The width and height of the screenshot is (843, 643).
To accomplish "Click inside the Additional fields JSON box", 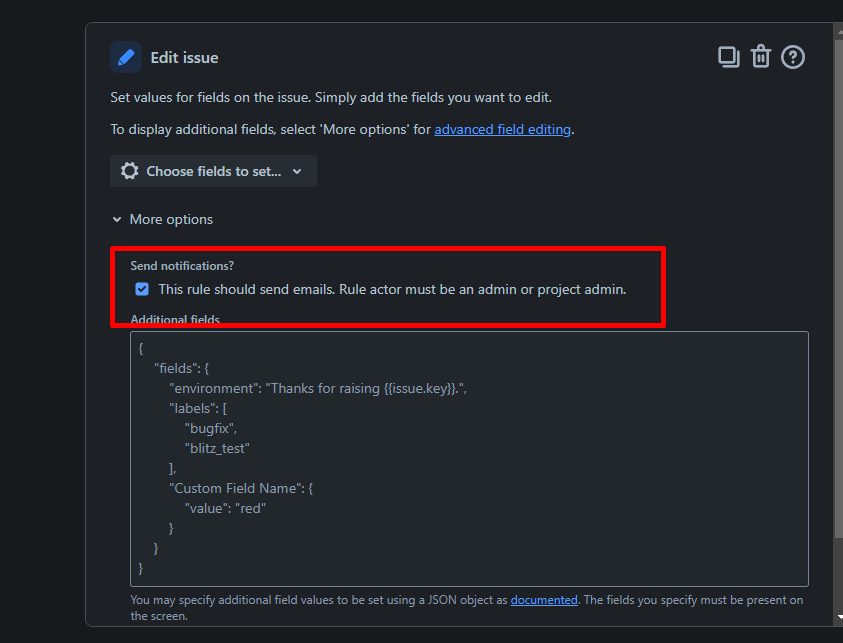I will (x=469, y=459).
